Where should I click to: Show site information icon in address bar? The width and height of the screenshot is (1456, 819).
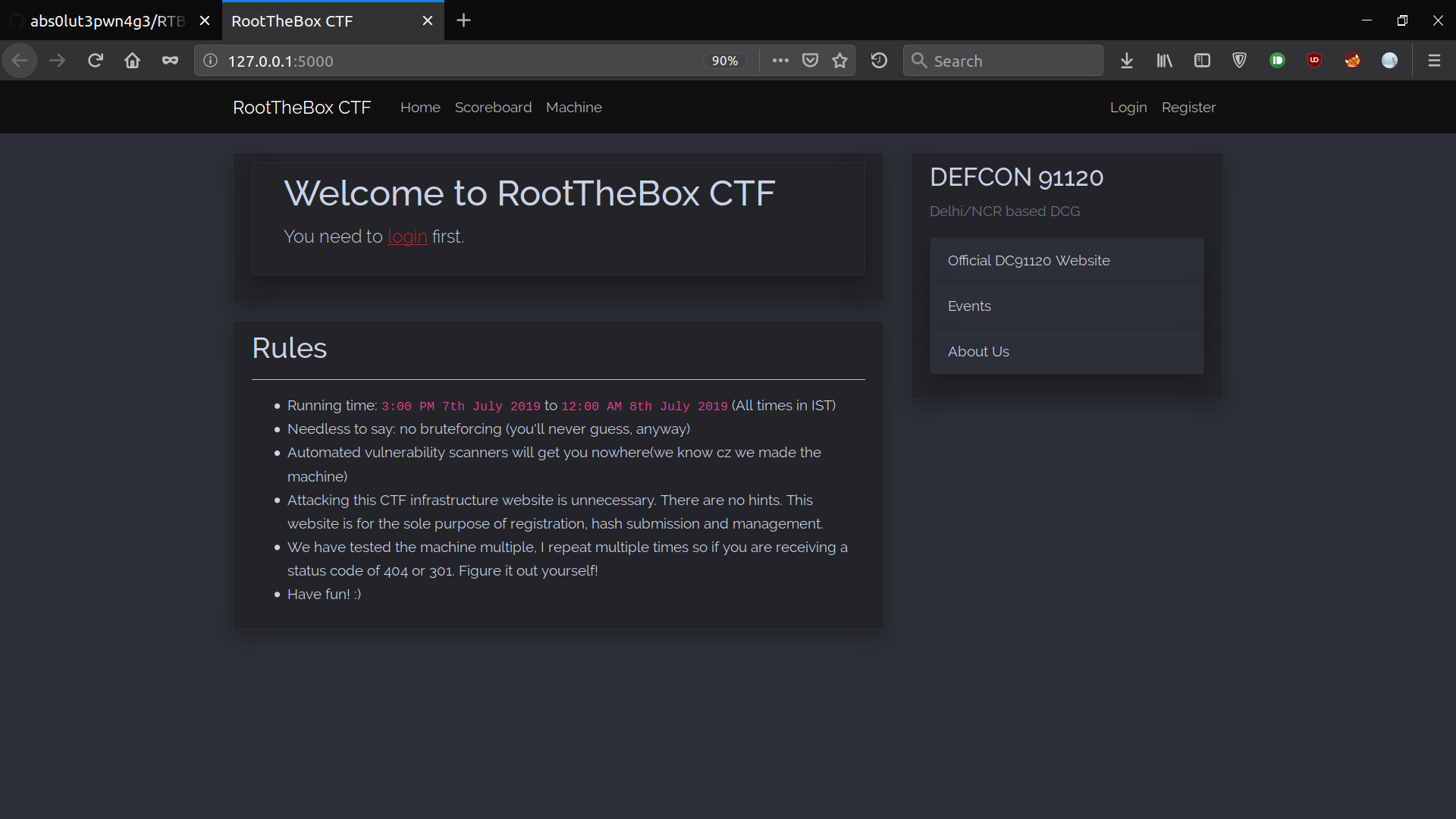(x=211, y=61)
